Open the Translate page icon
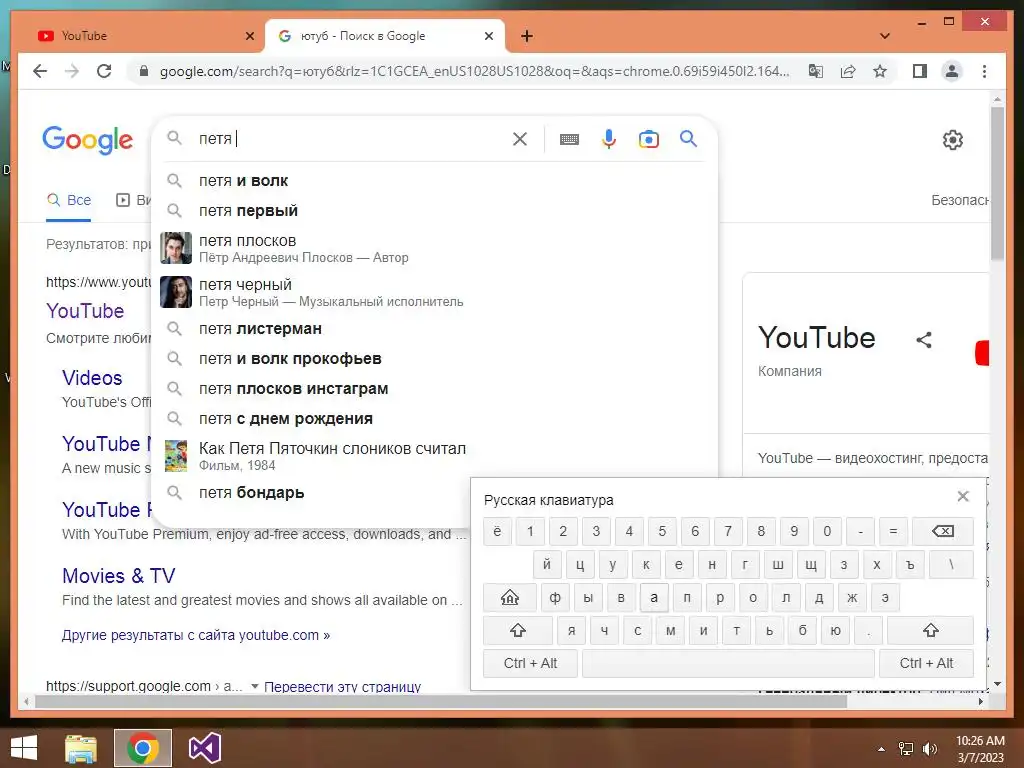 816,71
